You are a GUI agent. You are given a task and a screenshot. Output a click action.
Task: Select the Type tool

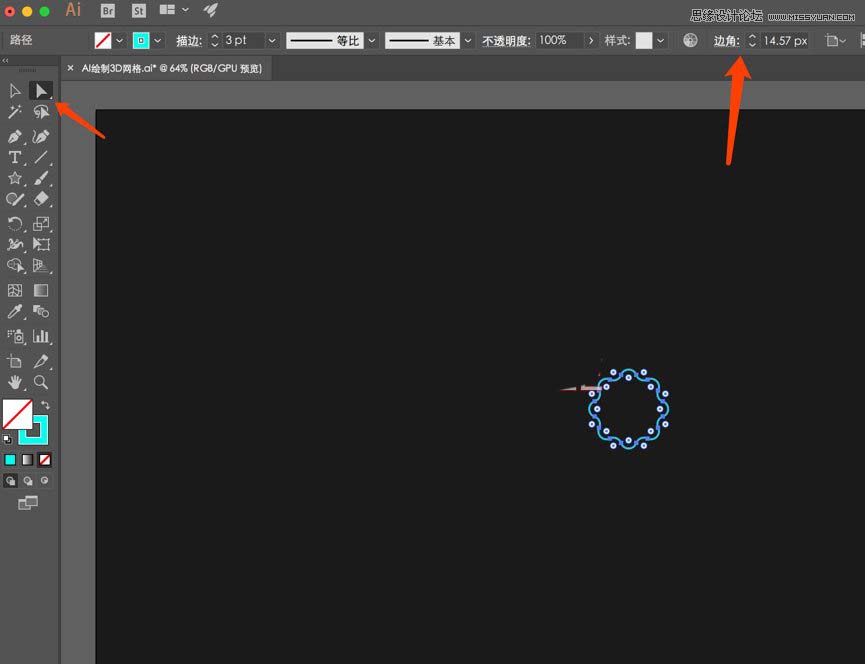point(15,157)
